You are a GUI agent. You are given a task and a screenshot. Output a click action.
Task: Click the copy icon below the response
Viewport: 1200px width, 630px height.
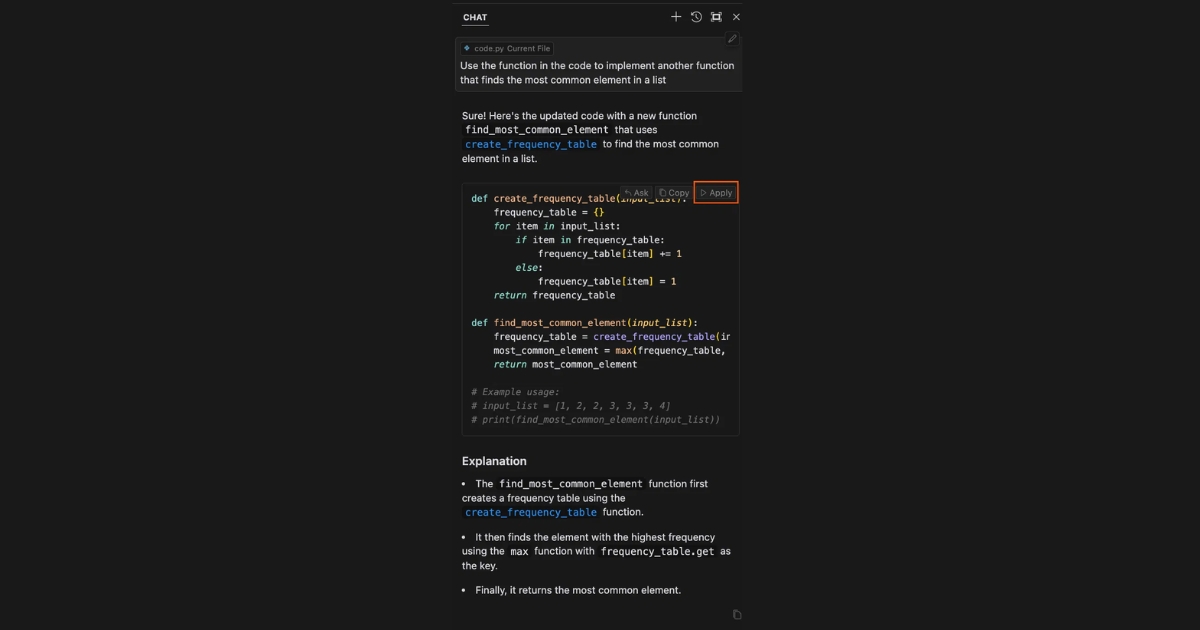737,615
